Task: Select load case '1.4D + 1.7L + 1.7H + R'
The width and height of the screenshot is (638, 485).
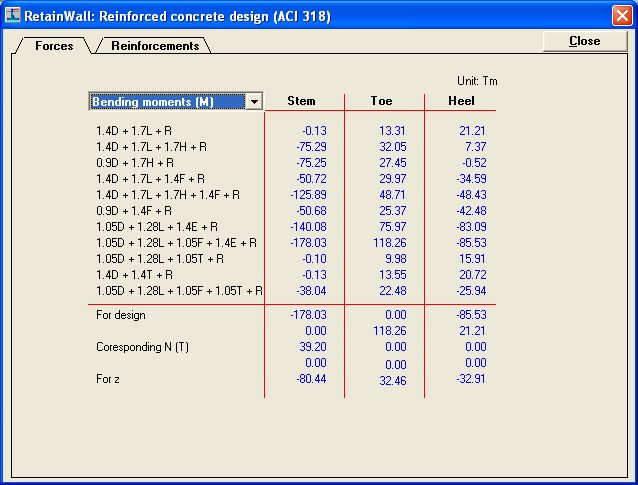Action: coord(151,146)
